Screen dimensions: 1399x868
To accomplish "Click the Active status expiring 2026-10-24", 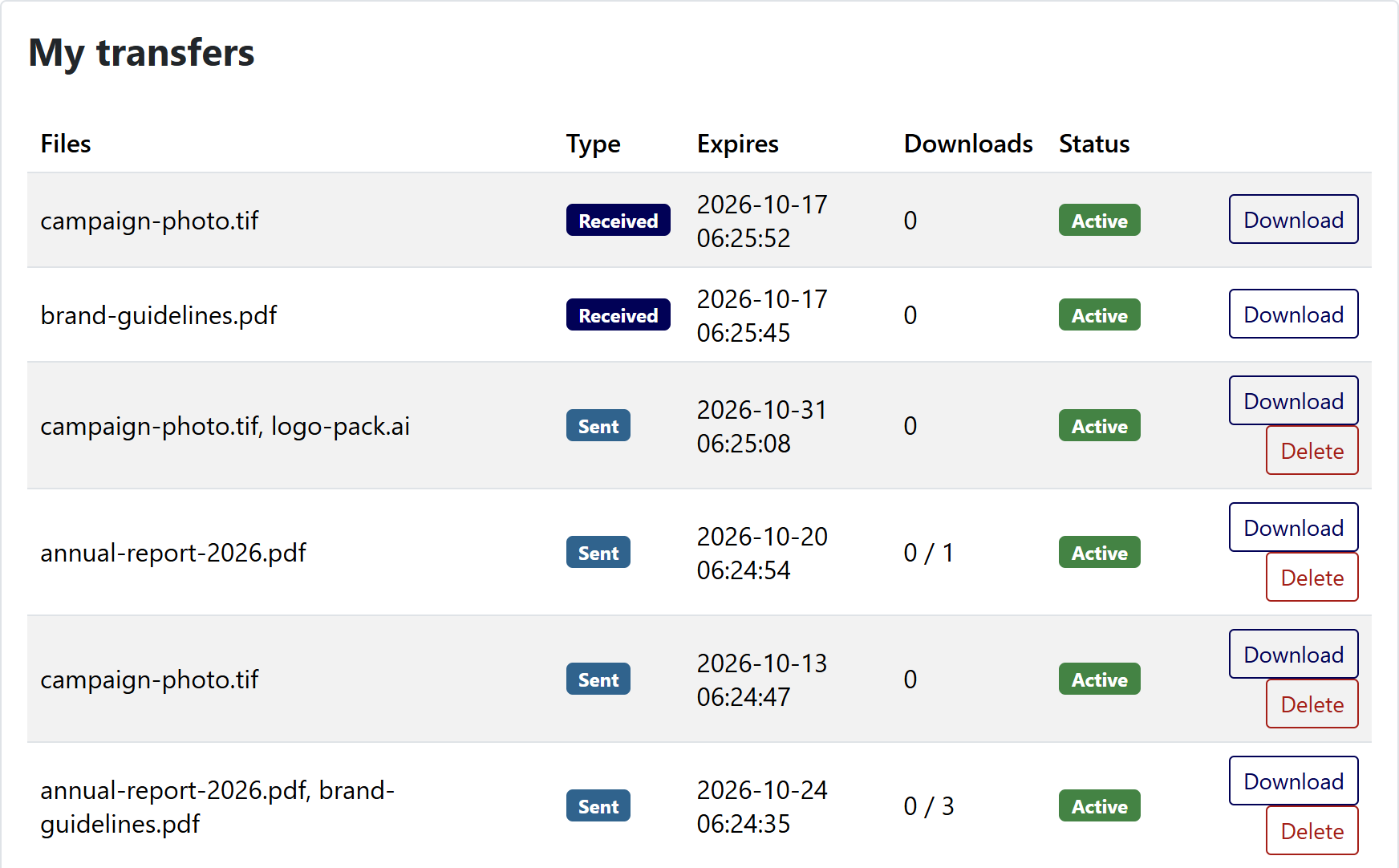I will click(x=1099, y=805).
